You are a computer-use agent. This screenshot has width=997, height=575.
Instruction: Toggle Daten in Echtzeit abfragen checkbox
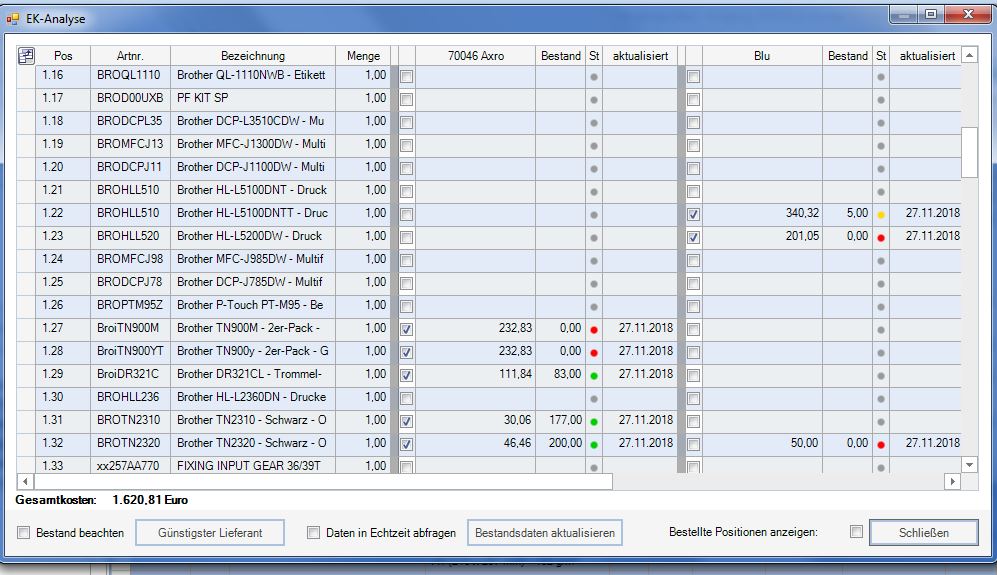(x=314, y=533)
